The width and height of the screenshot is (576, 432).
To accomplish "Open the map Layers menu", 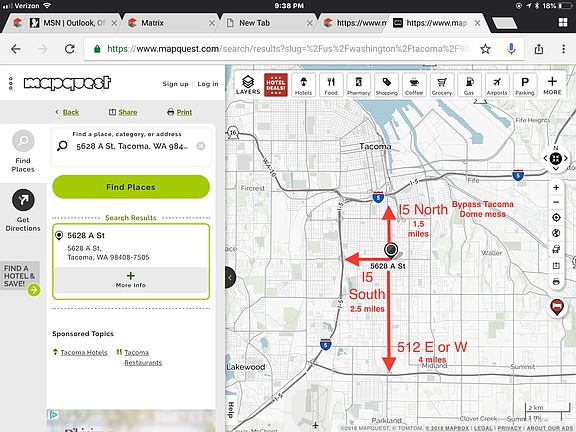I will [x=248, y=85].
